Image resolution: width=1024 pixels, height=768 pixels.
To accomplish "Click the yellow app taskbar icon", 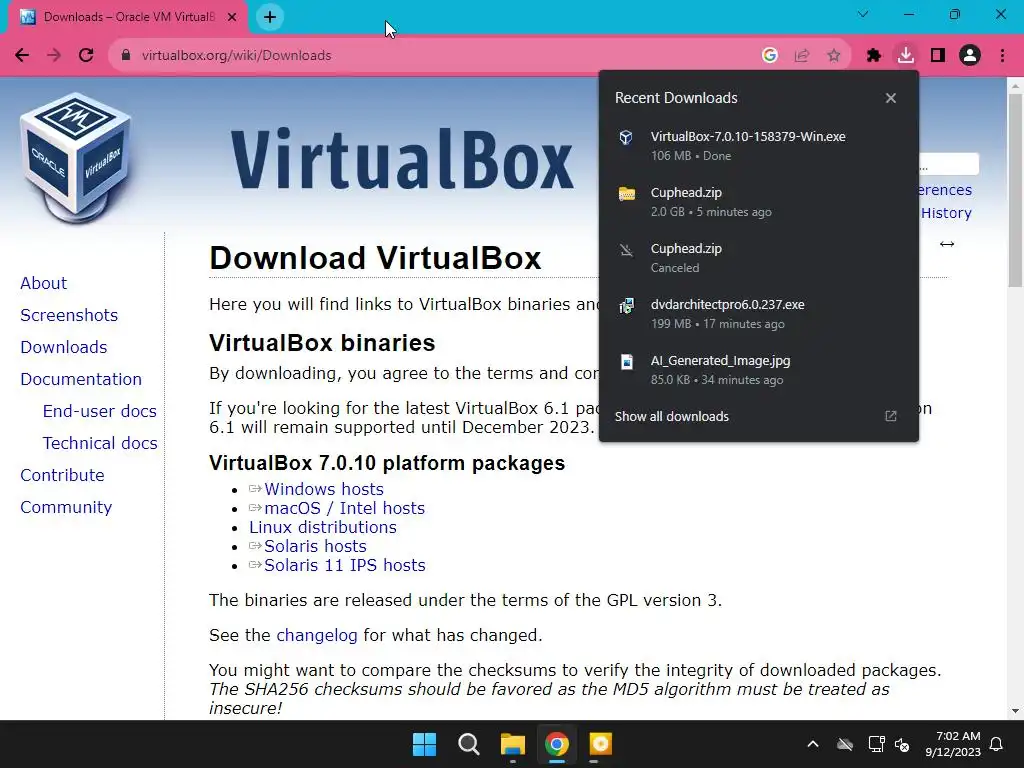I will click(600, 744).
